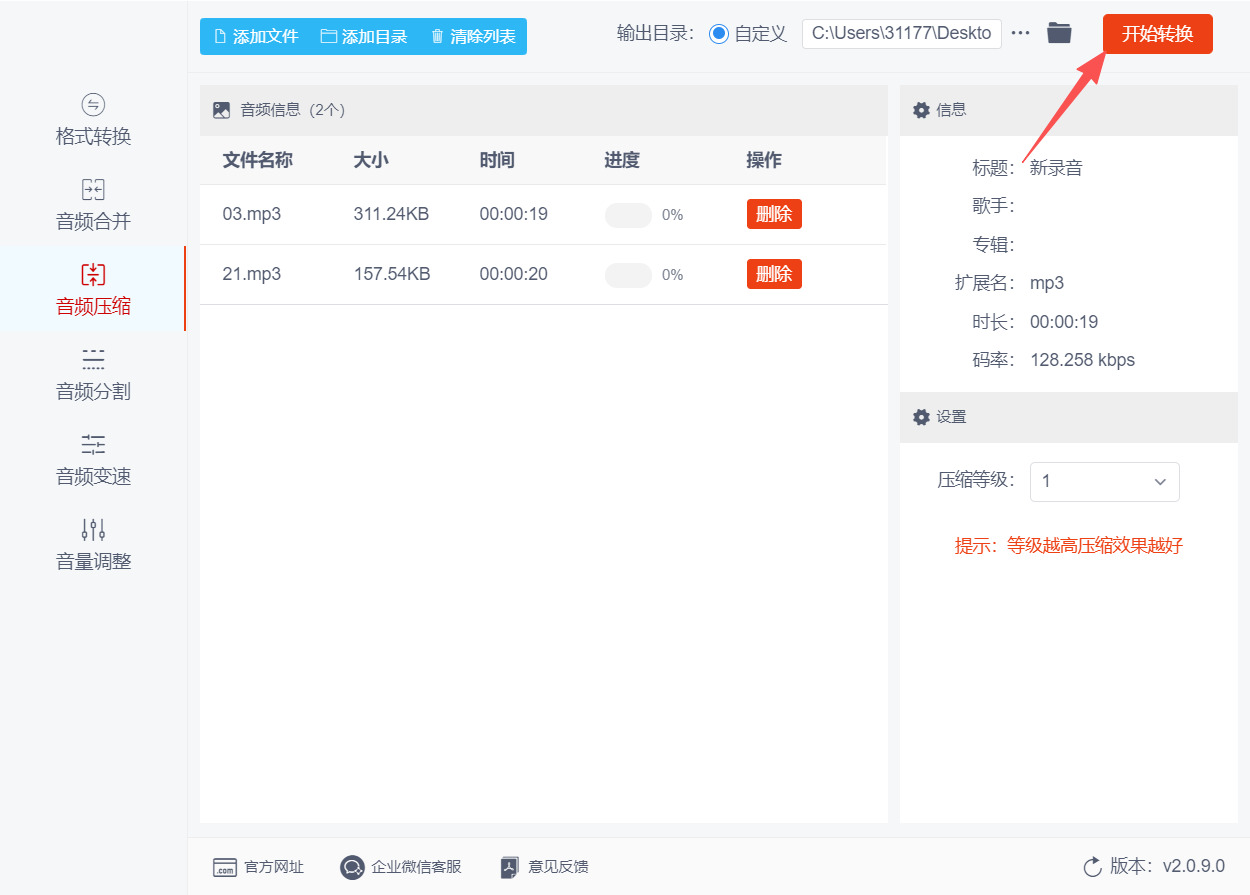Open the 格式转换 format conversion section
Viewport: 1250px width, 895px height.
[x=93, y=120]
